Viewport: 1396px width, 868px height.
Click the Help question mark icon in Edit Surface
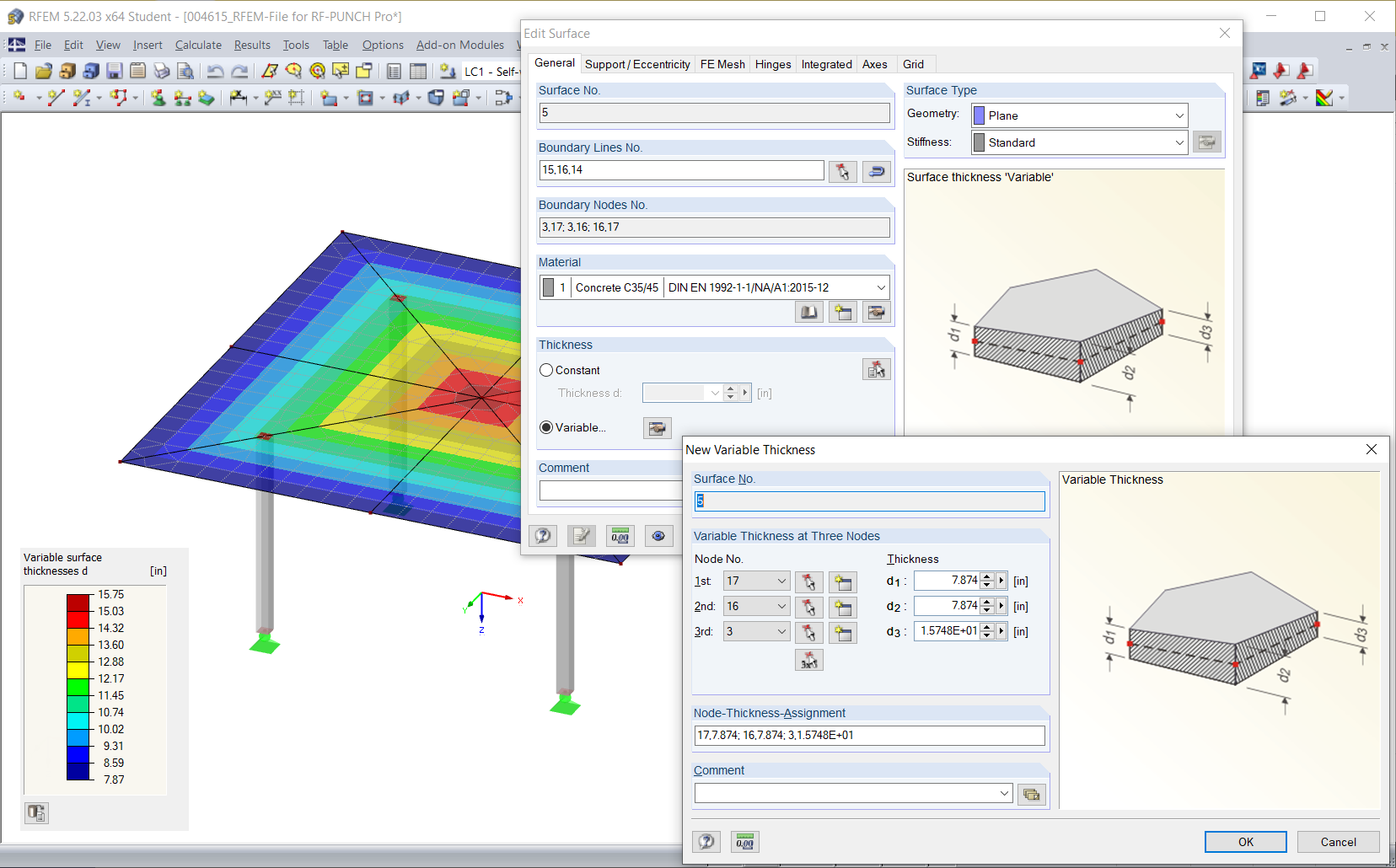[x=543, y=535]
